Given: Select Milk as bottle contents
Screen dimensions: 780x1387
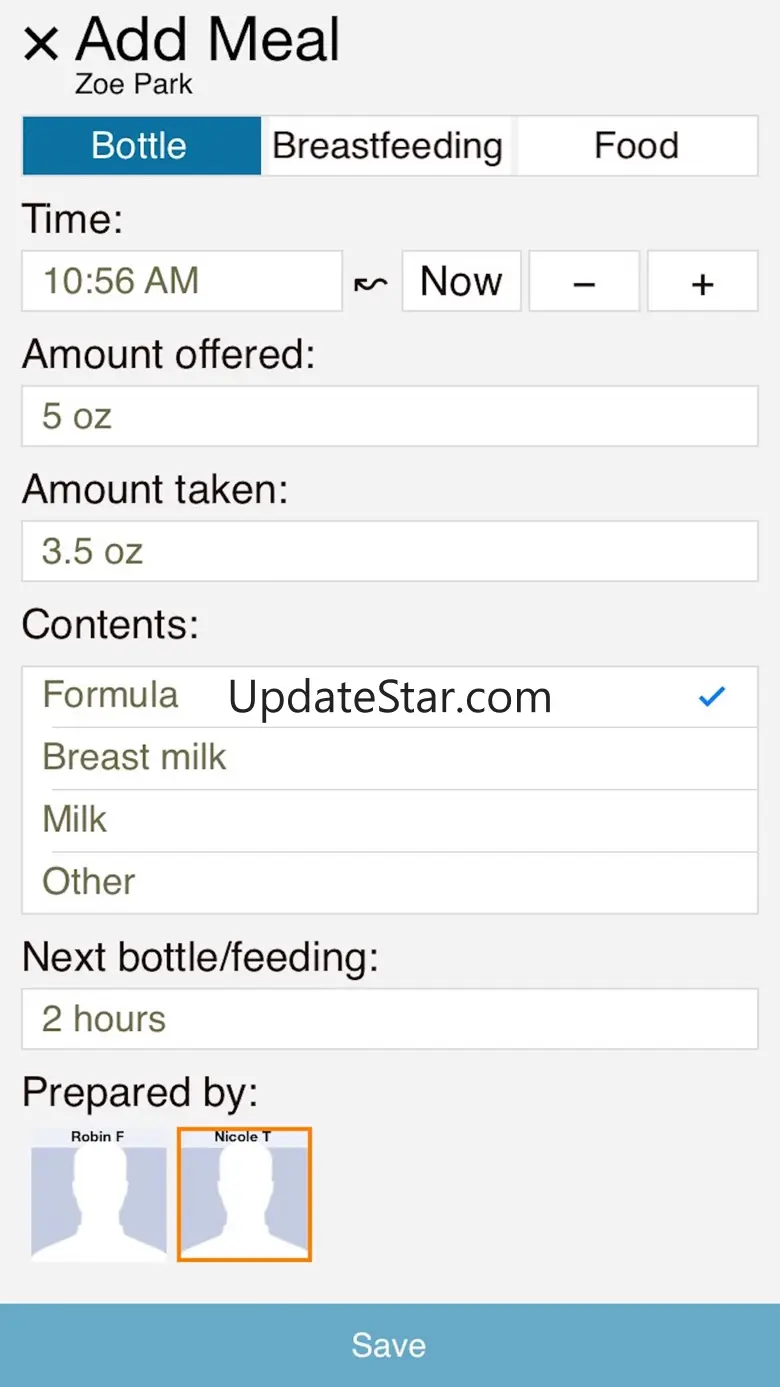Looking at the screenshot, I should 75,820.
